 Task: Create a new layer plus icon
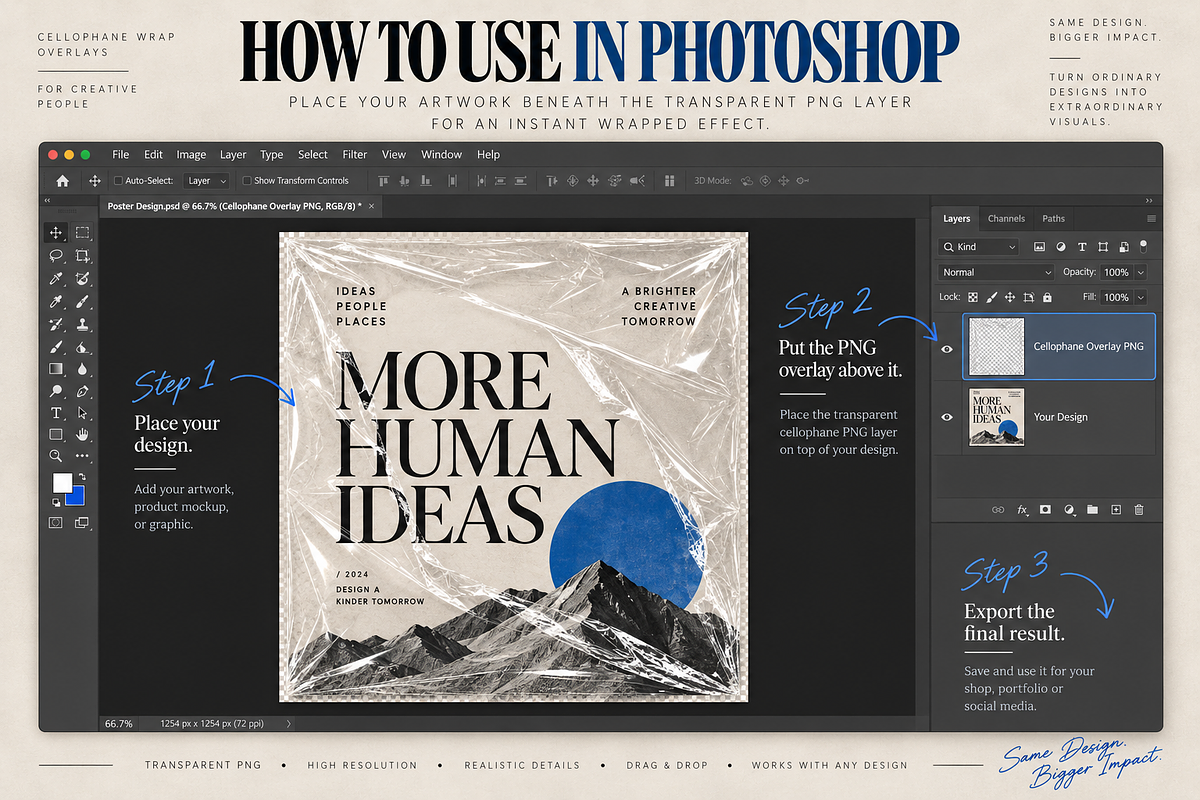[x=1116, y=510]
